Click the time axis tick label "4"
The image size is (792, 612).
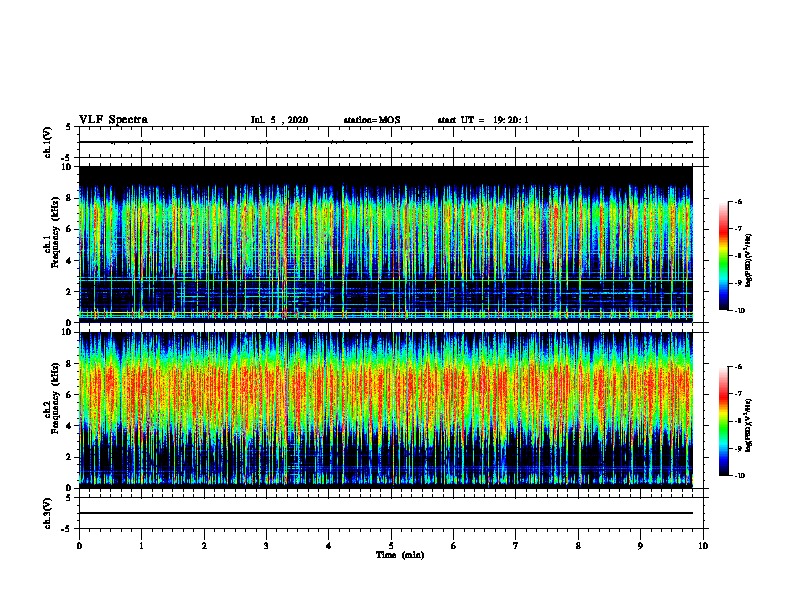tap(329, 546)
